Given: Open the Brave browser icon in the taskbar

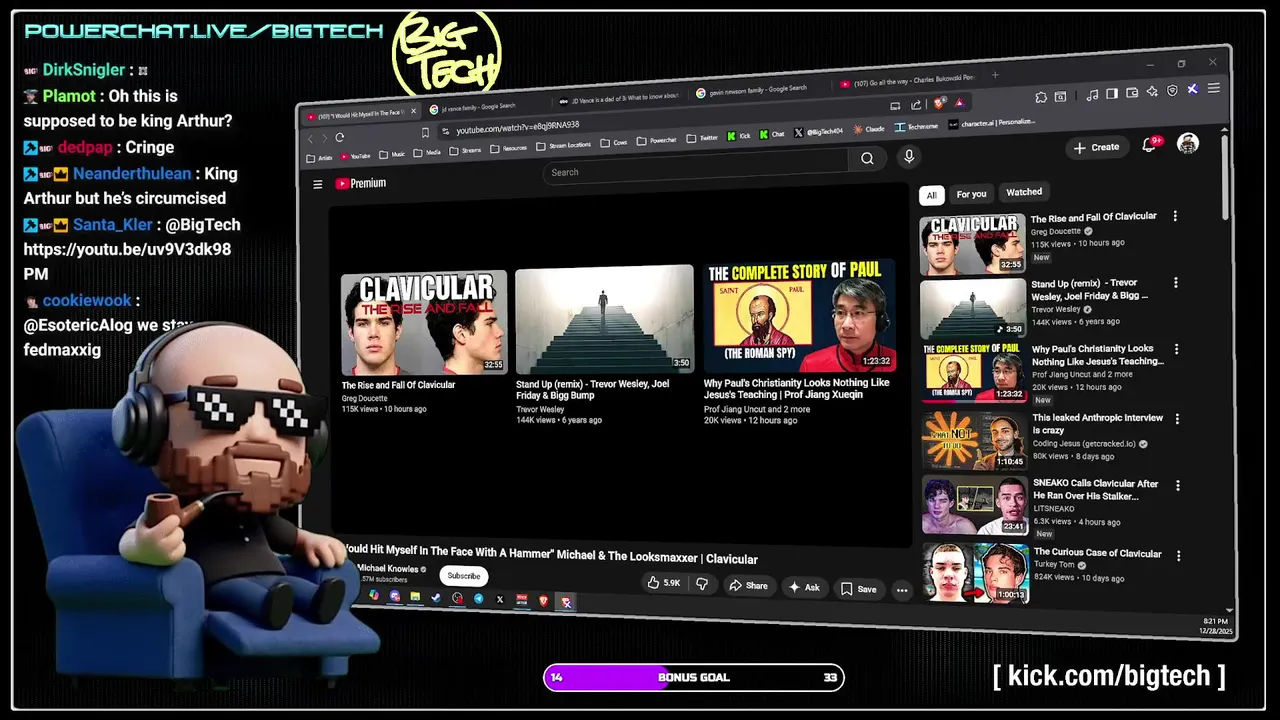Looking at the screenshot, I should point(543,600).
